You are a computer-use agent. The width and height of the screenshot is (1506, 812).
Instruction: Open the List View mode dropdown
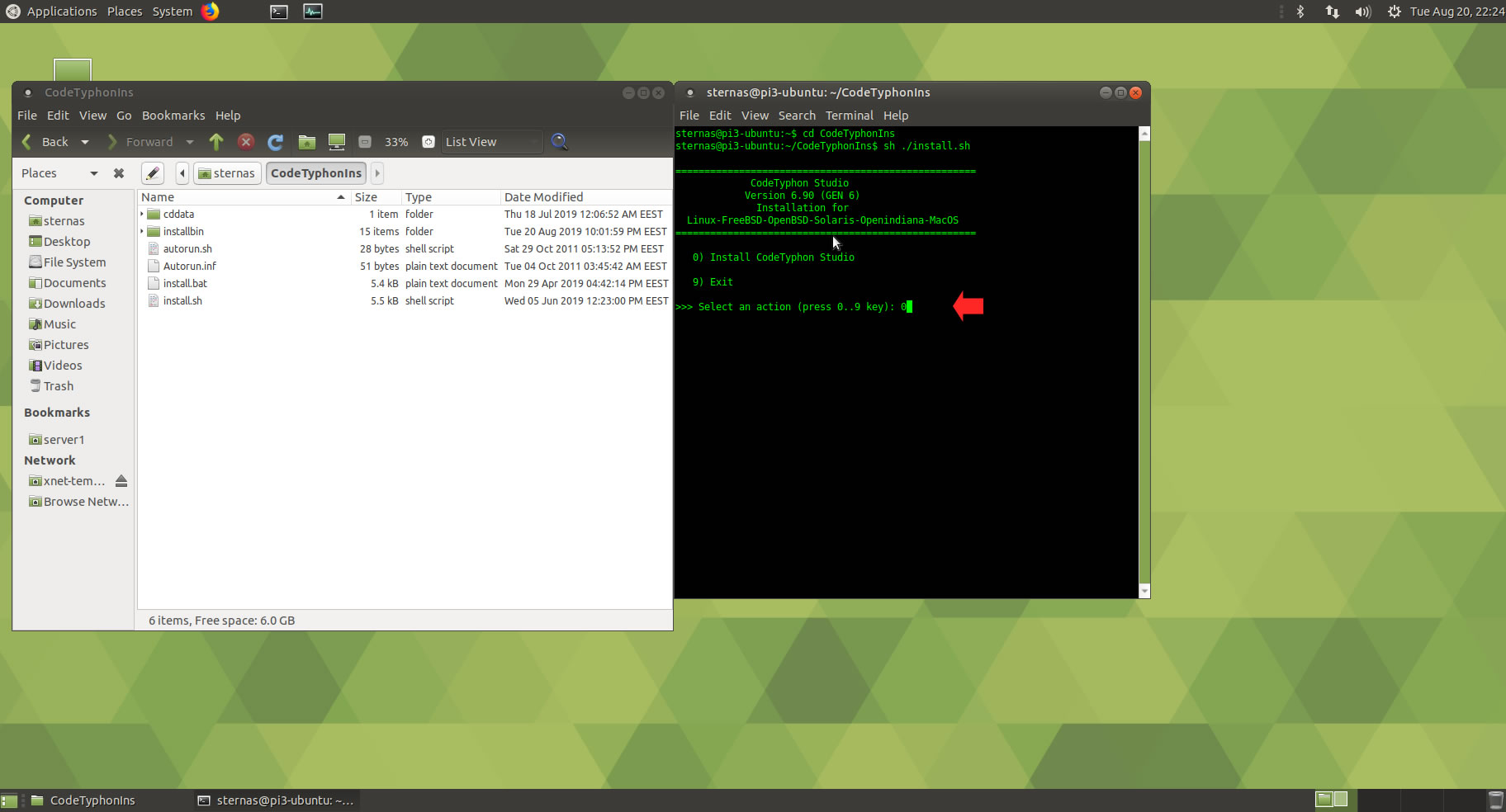pyautogui.click(x=492, y=142)
